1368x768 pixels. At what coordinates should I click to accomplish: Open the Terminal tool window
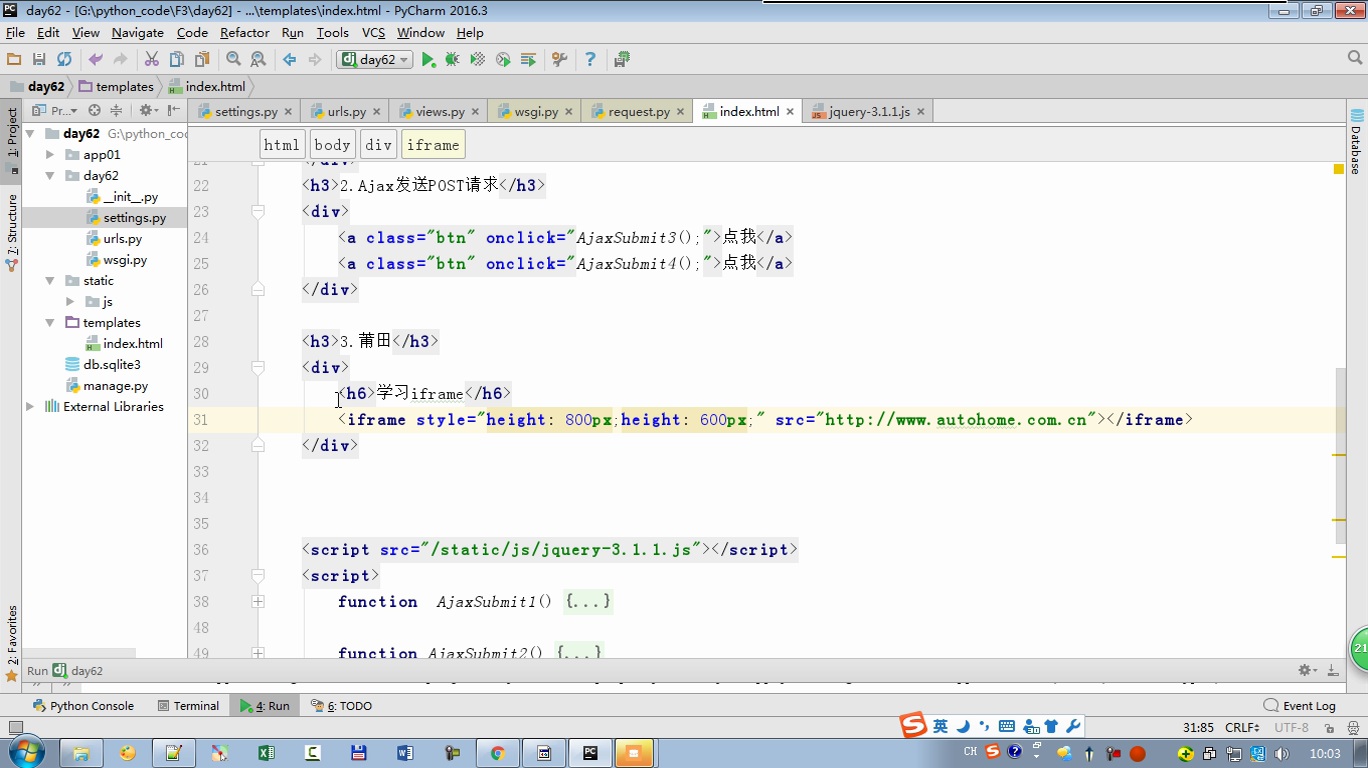189,706
